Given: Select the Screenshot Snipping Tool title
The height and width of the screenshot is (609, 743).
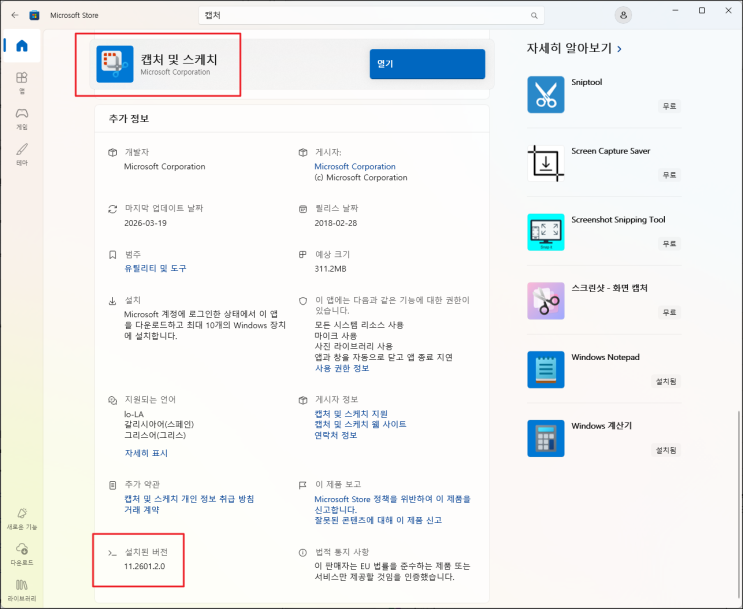Looking at the screenshot, I should tap(618, 219).
